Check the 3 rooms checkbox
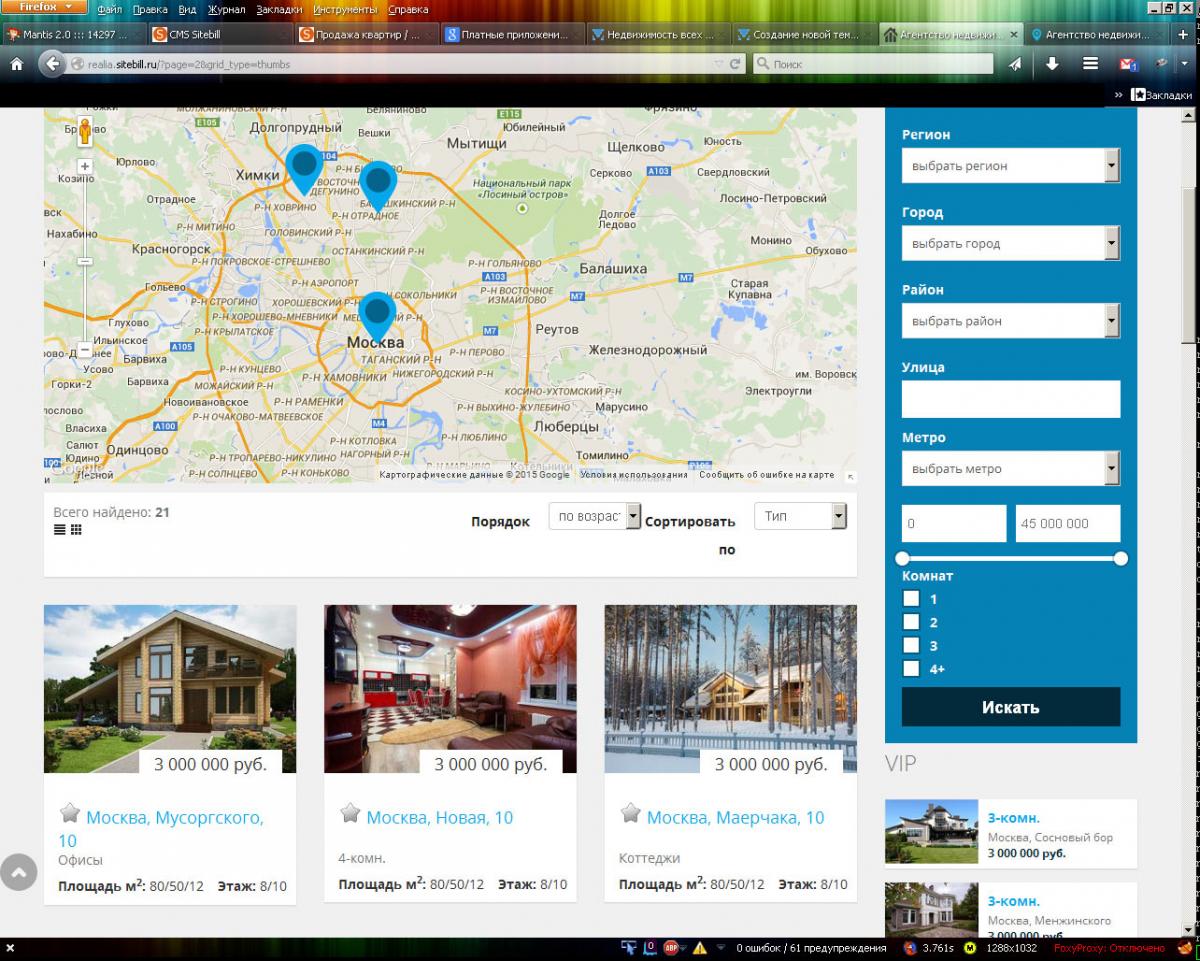This screenshot has width=1200, height=961. 911,645
